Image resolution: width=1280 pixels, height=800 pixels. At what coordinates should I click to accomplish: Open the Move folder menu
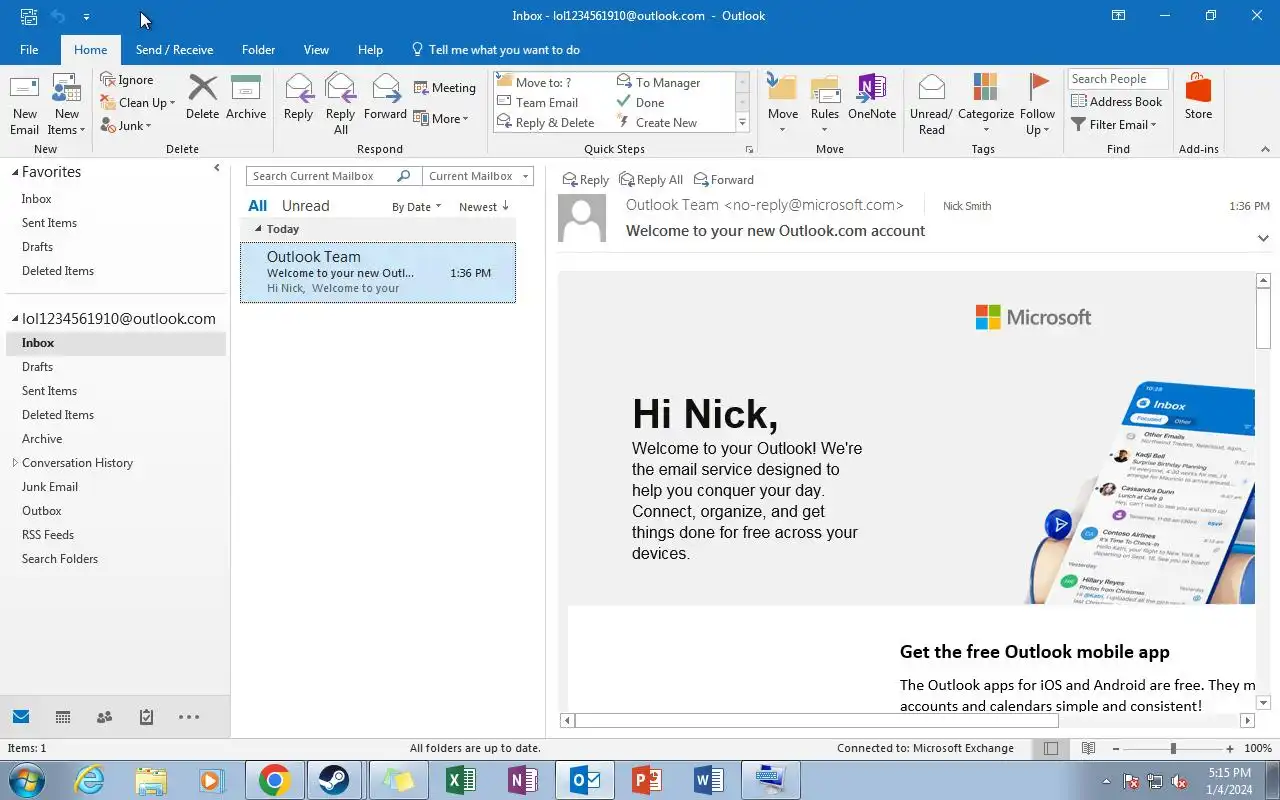coord(782,105)
